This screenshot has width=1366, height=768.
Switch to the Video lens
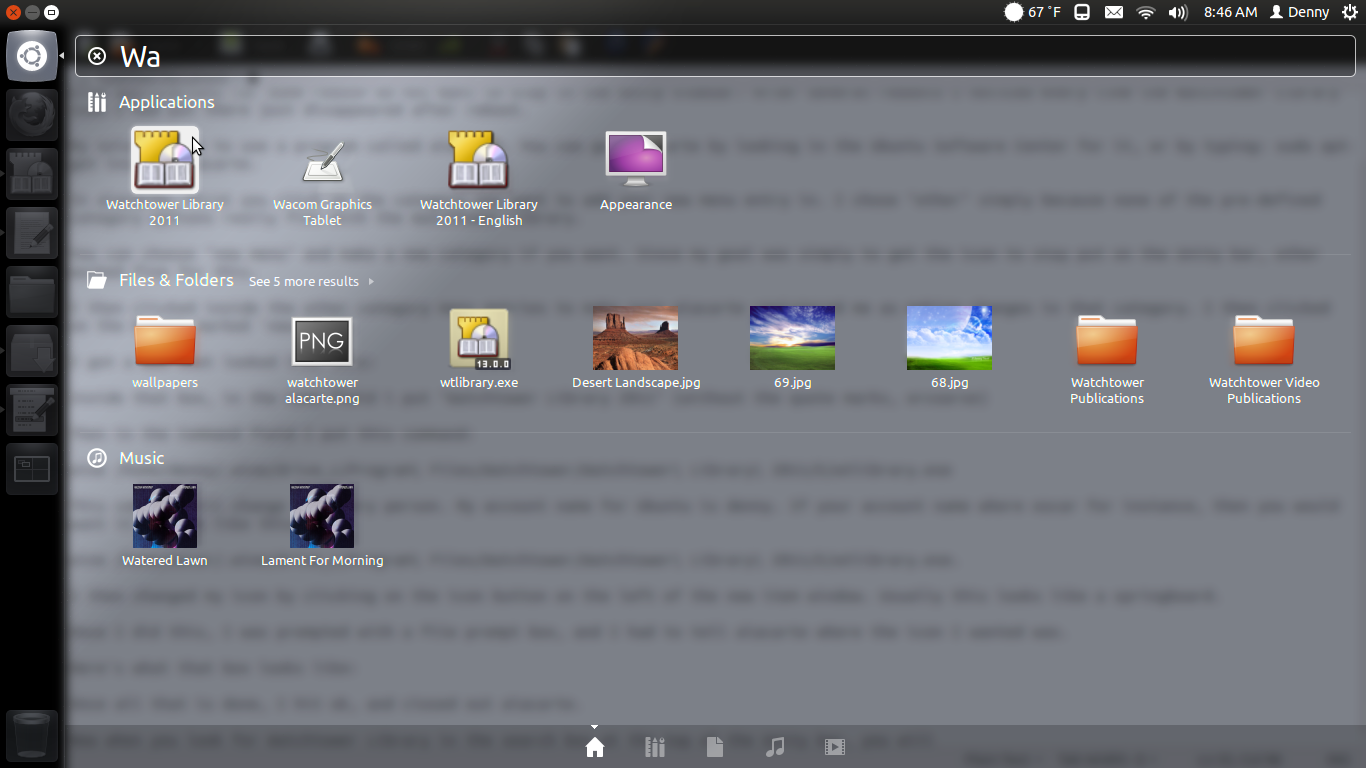click(x=835, y=747)
